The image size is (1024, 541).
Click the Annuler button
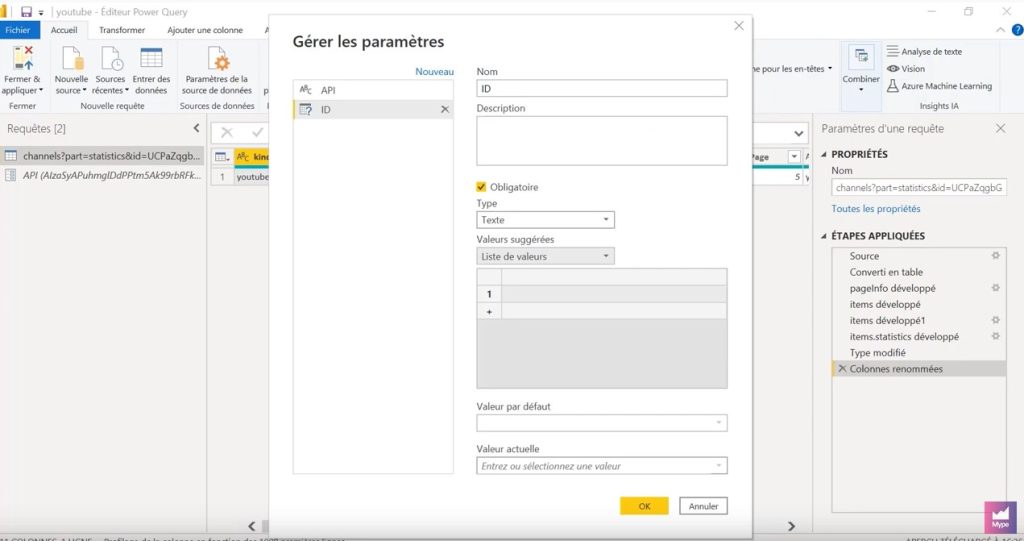703,506
